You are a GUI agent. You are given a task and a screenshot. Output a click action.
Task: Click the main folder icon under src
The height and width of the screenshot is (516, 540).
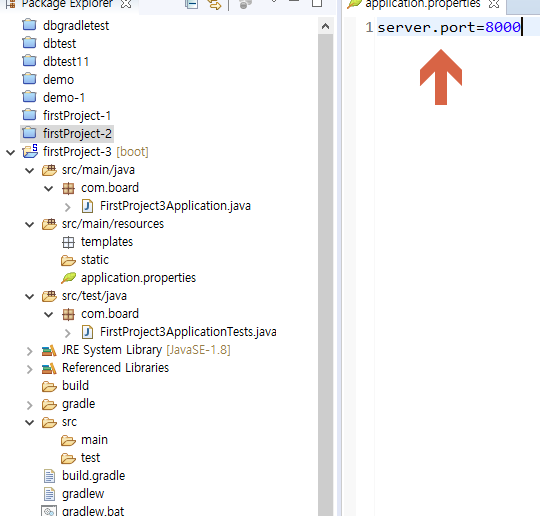pos(68,440)
